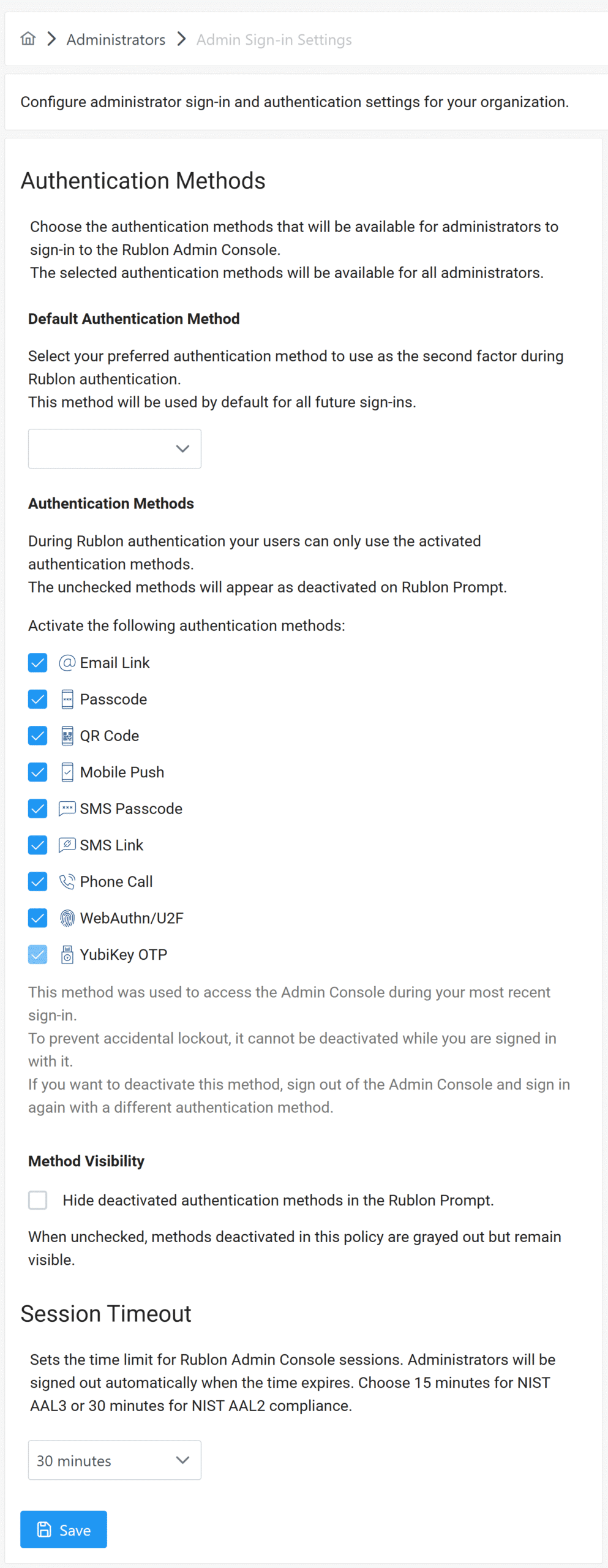This screenshot has width=608, height=1568.
Task: Click the YubiKey OTP key icon
Action: (x=67, y=955)
